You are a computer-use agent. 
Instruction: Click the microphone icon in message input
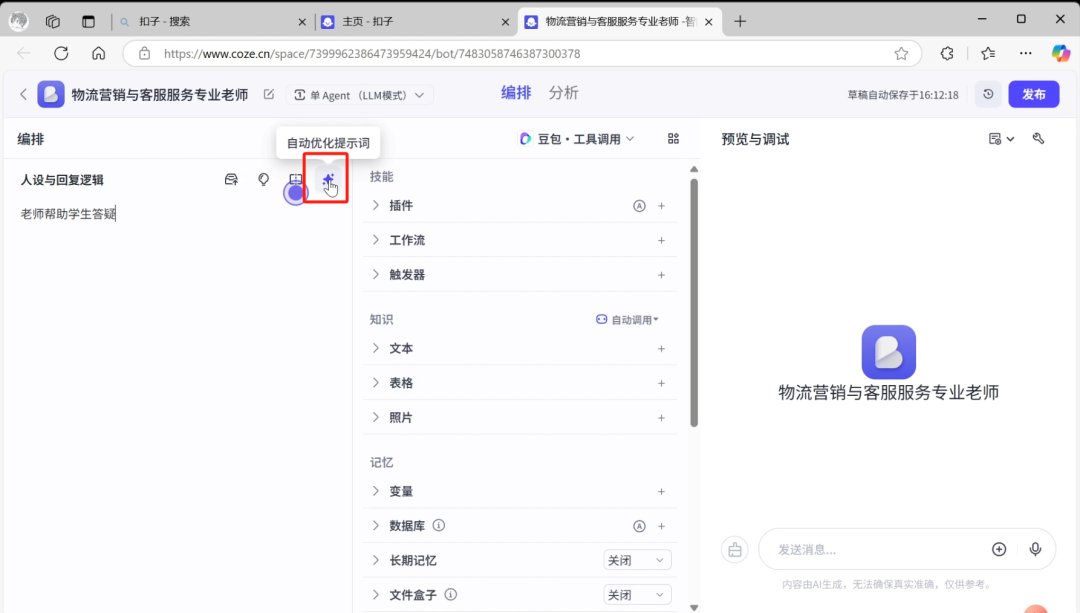click(1035, 549)
